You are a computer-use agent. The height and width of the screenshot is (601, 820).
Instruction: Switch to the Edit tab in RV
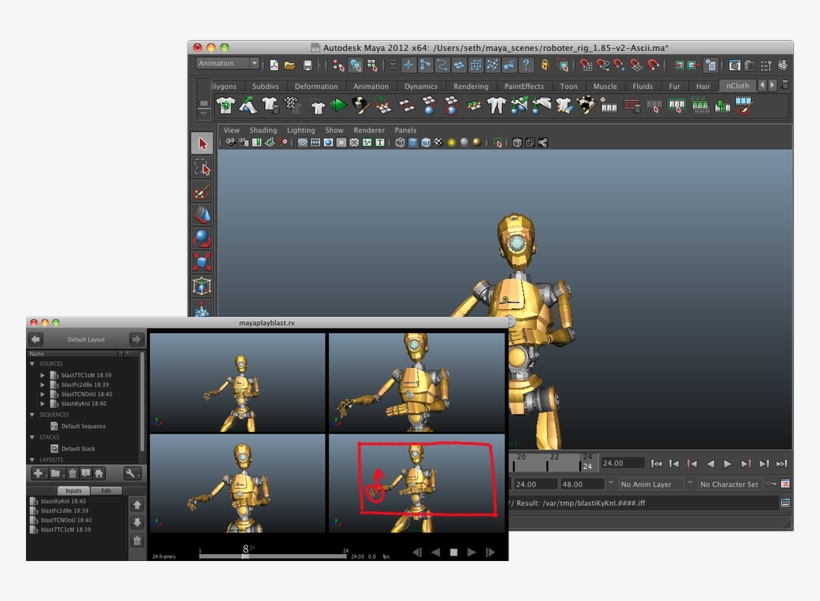click(x=106, y=491)
